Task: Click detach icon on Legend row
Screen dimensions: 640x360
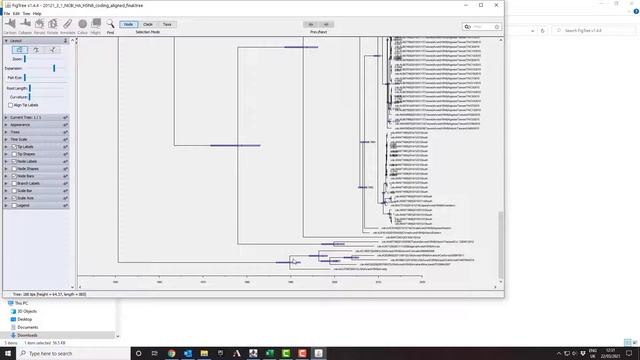Action: (65, 206)
